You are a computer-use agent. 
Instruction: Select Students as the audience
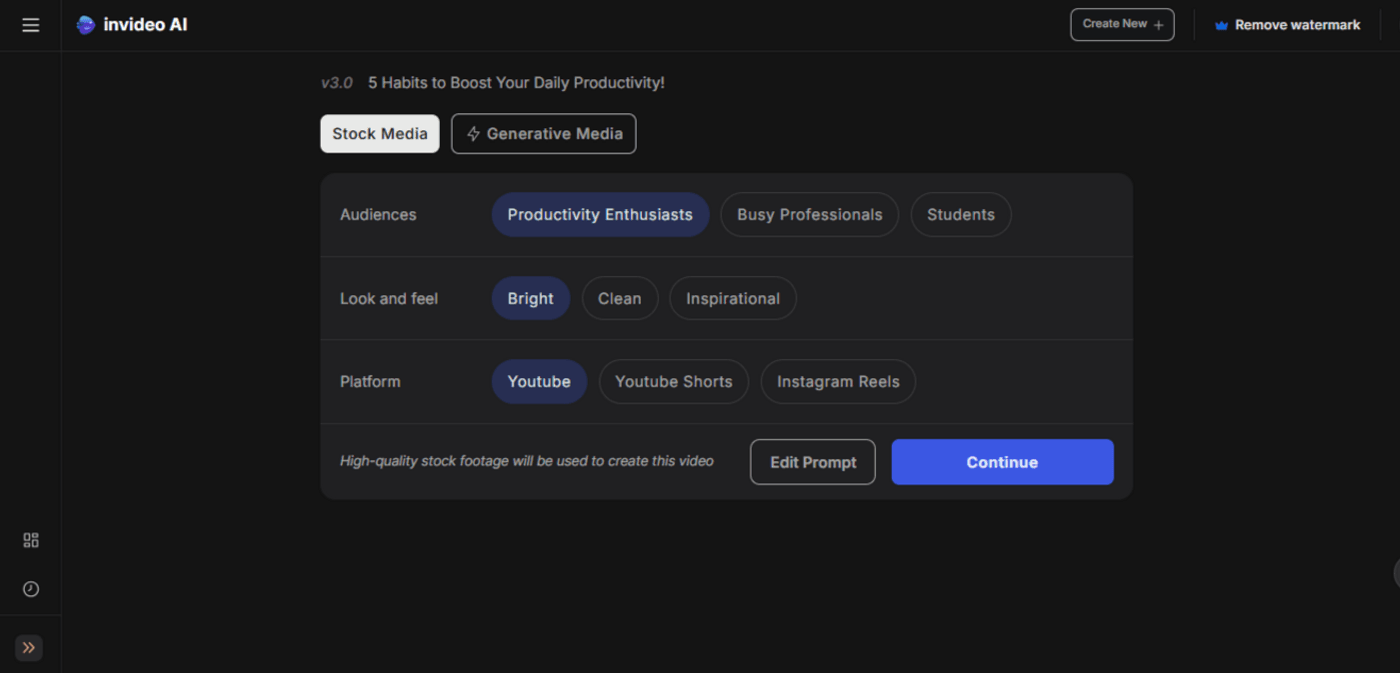coord(960,214)
